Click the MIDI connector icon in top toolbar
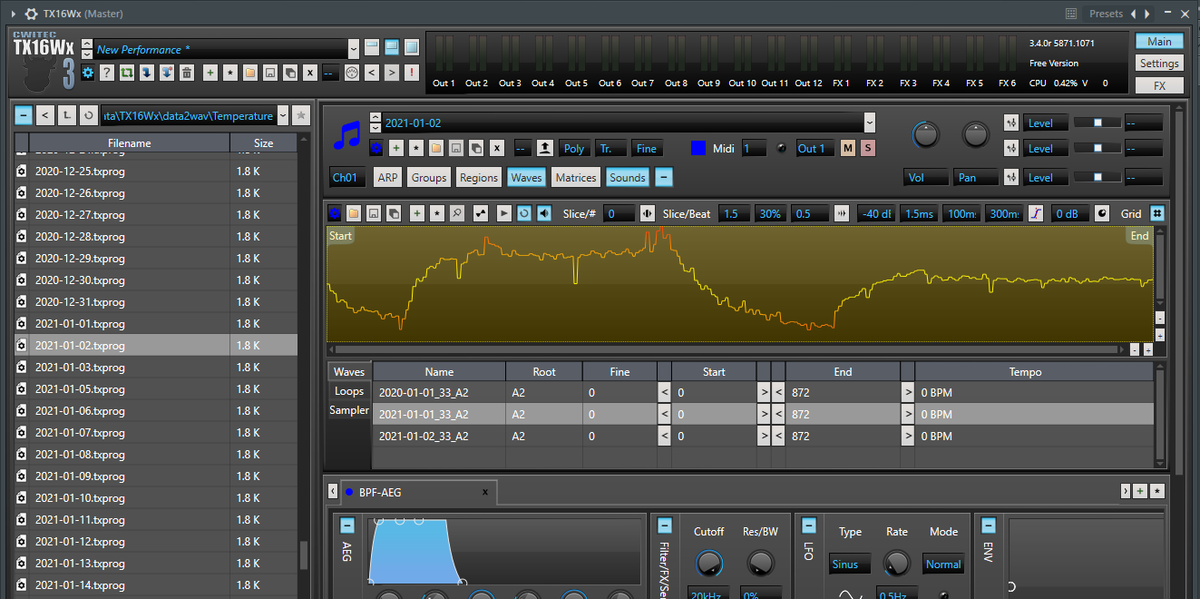Image resolution: width=1200 pixels, height=599 pixels. click(351, 73)
